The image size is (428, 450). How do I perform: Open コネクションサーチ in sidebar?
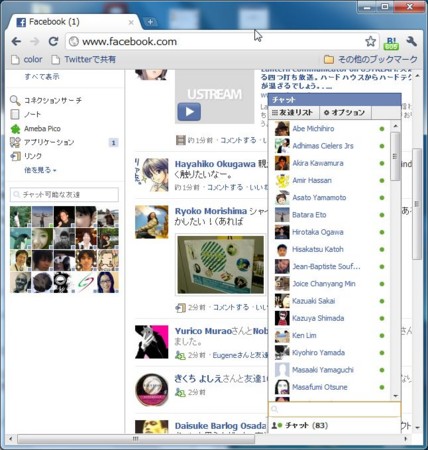pos(46,100)
